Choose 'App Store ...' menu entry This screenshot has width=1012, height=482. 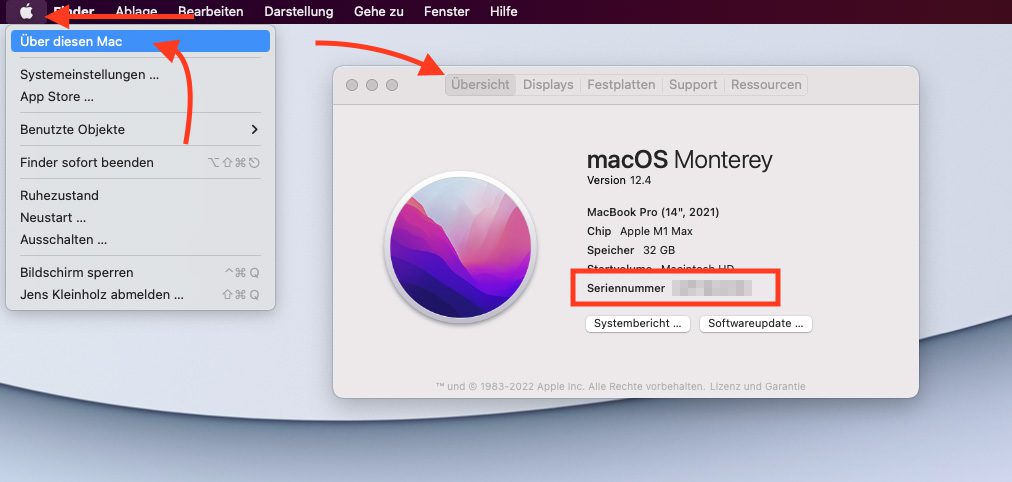pyautogui.click(x=140, y=97)
